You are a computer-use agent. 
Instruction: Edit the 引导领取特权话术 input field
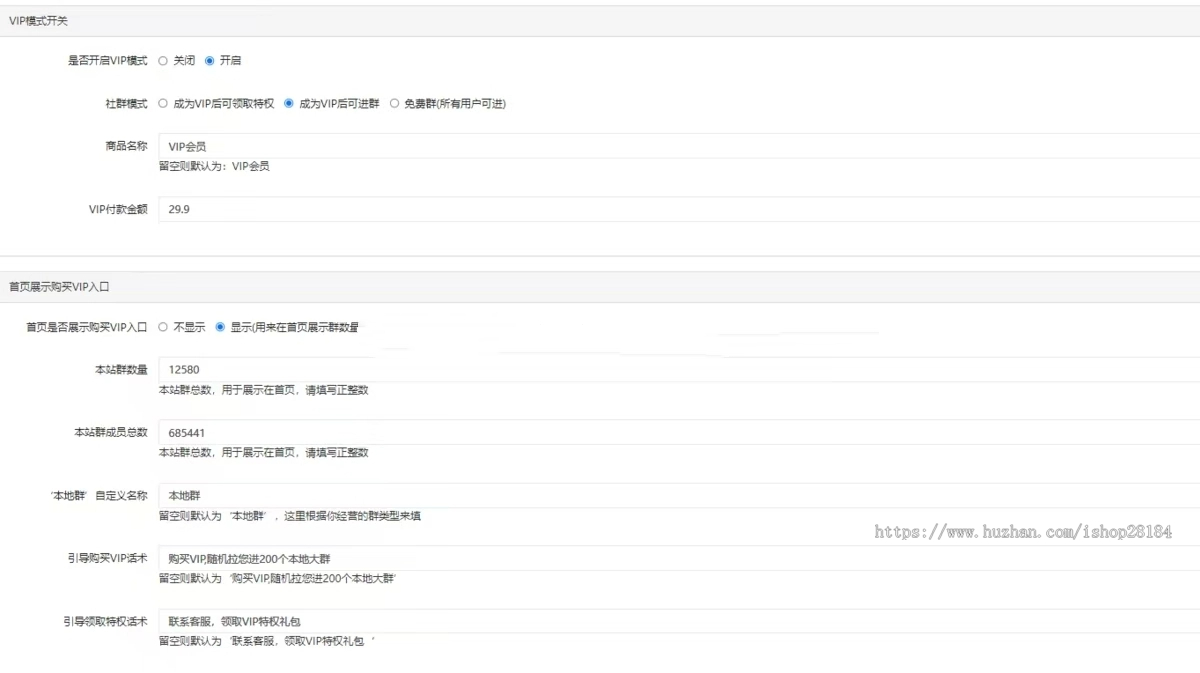pyautogui.click(x=679, y=621)
